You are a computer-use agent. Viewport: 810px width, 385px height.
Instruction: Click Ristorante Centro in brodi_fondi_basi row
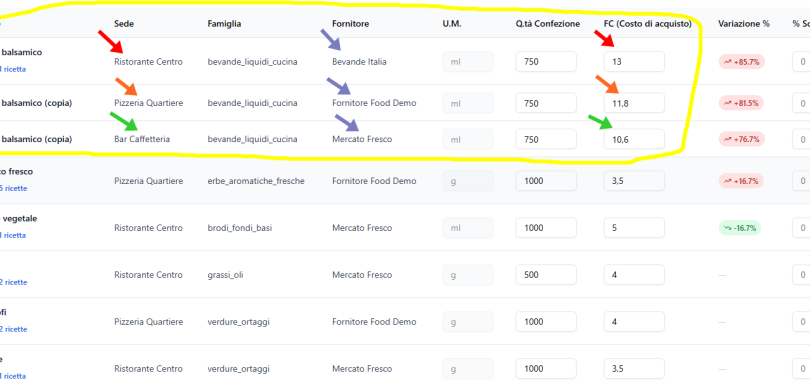pos(148,228)
